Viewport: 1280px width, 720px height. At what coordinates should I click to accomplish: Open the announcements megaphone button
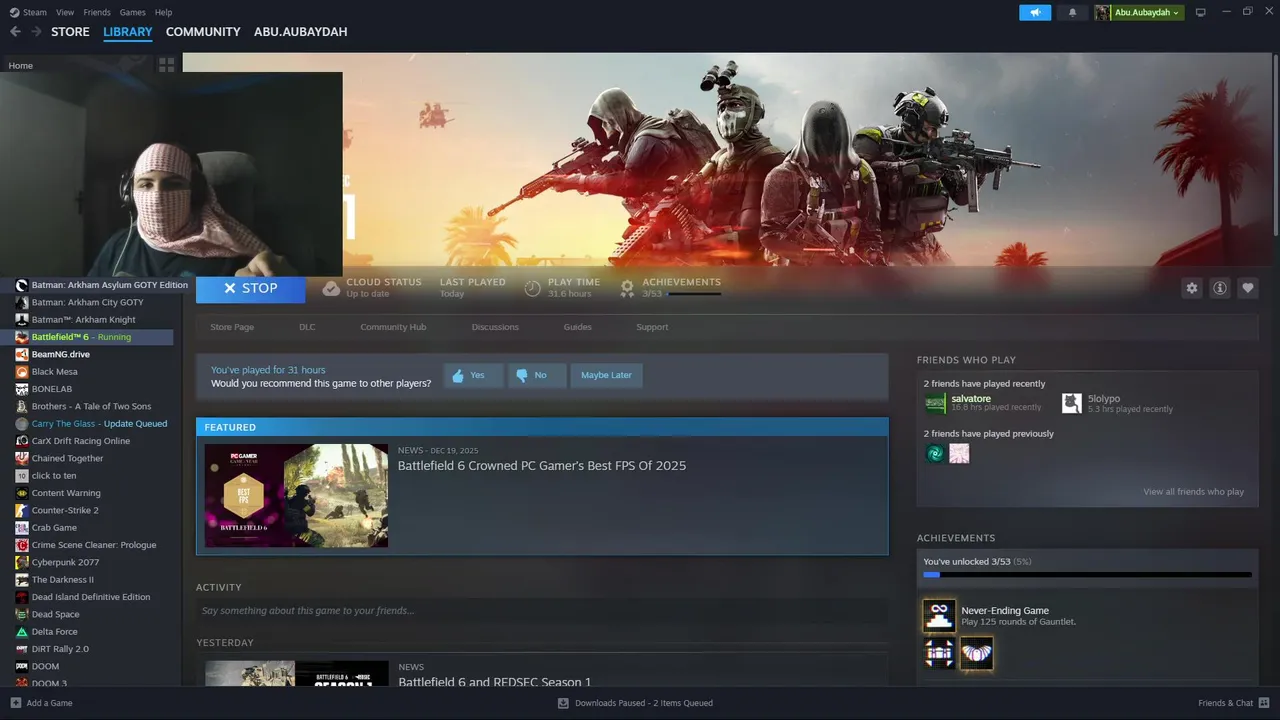pos(1035,12)
